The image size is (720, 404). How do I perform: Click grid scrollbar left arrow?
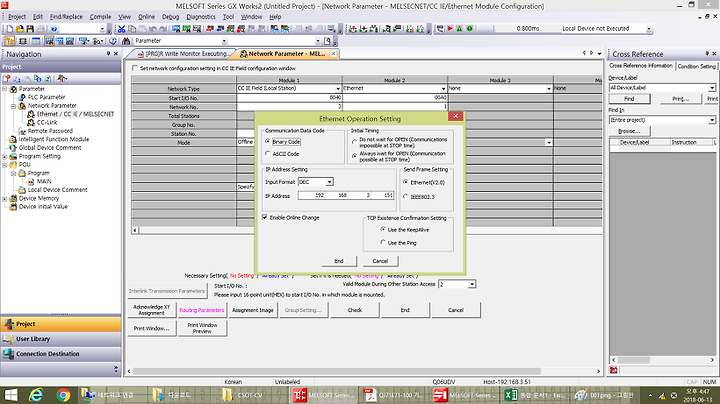(135, 230)
